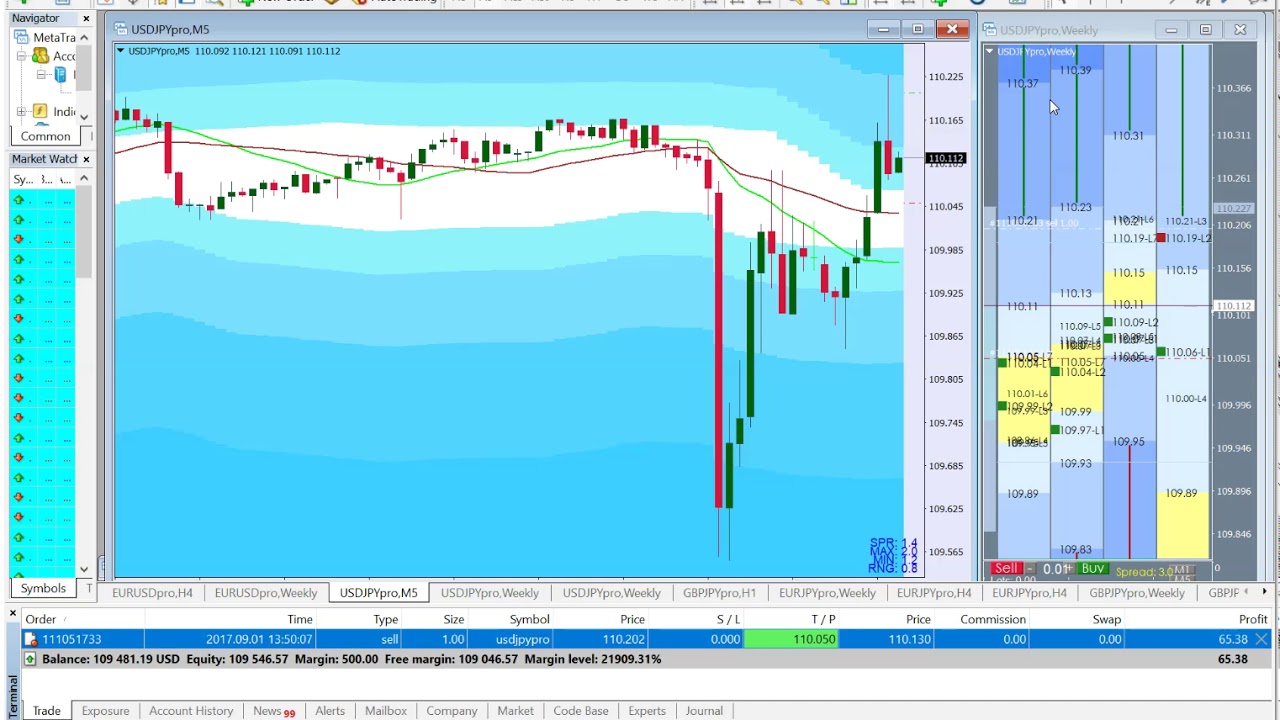Open the Trade tab in Terminal

pos(46,711)
